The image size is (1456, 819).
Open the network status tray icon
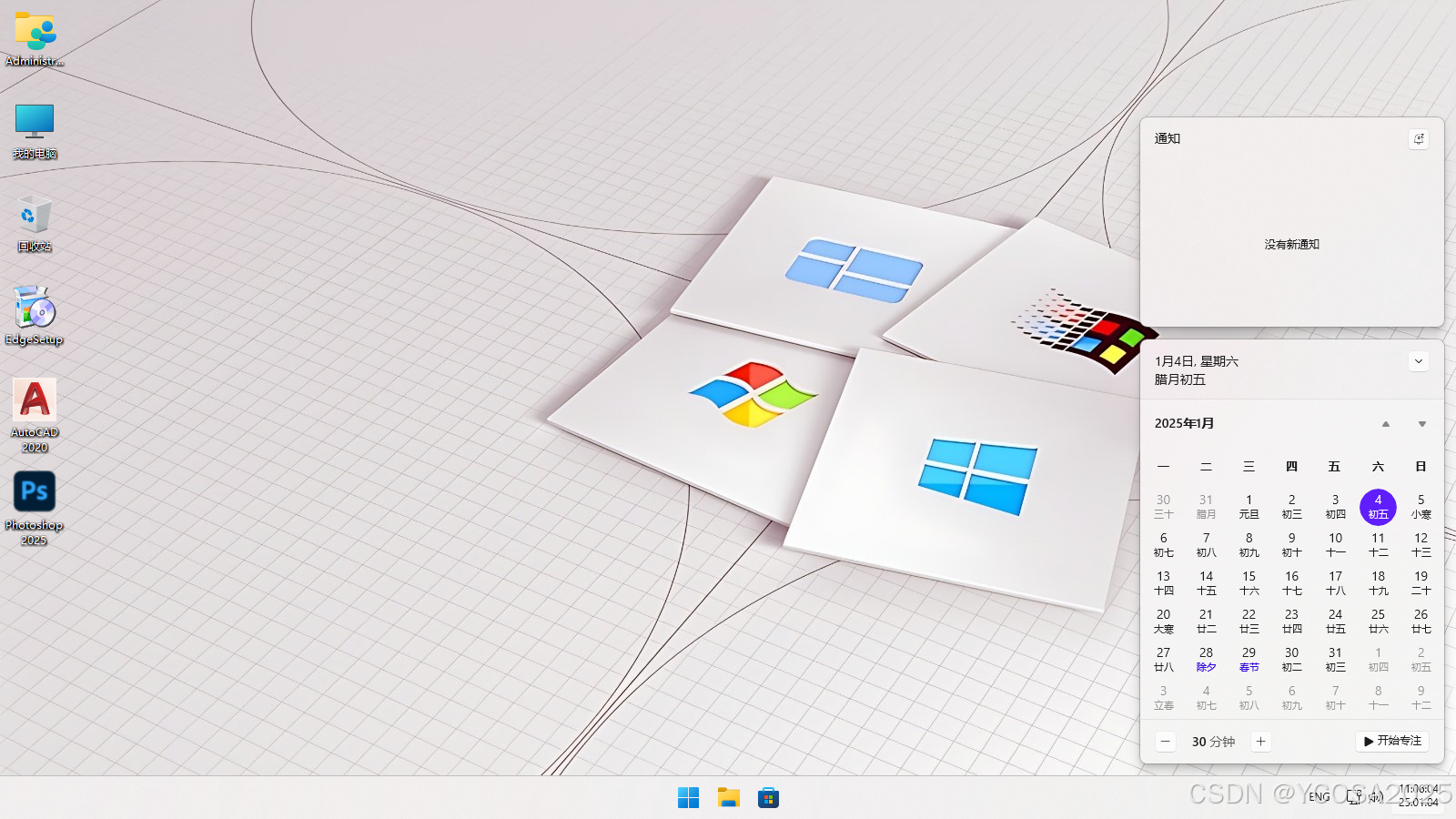1355,797
